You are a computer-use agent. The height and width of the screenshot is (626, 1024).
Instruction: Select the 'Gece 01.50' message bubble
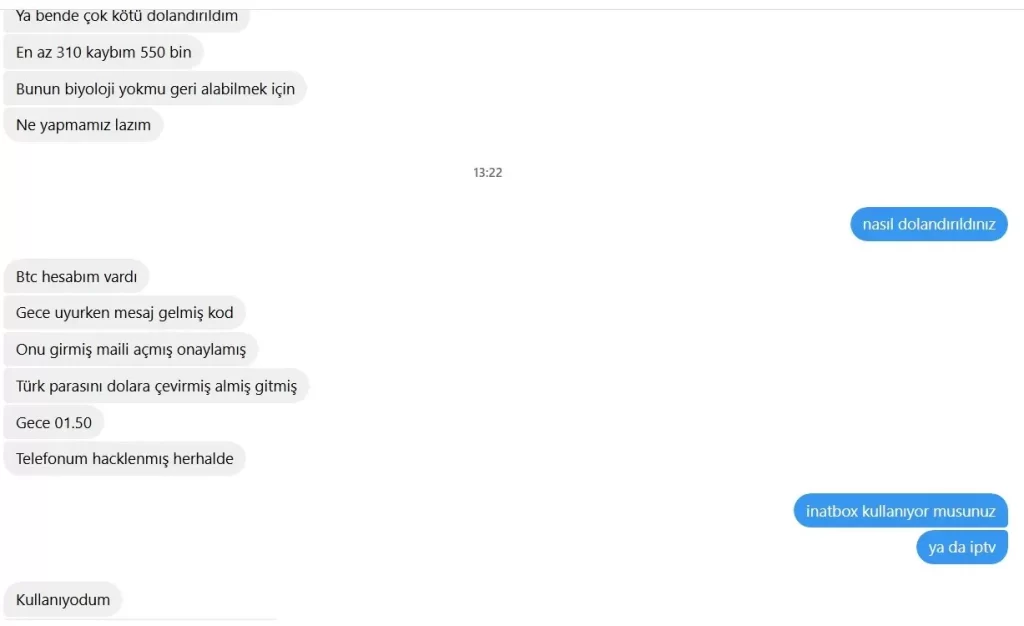pos(54,422)
